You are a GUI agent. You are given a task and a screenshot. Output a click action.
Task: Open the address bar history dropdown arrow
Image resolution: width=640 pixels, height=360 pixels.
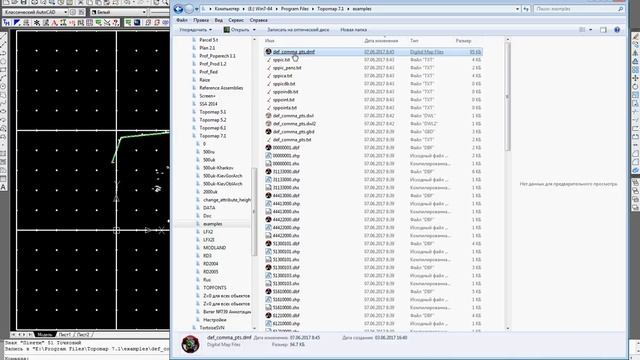click(518, 9)
